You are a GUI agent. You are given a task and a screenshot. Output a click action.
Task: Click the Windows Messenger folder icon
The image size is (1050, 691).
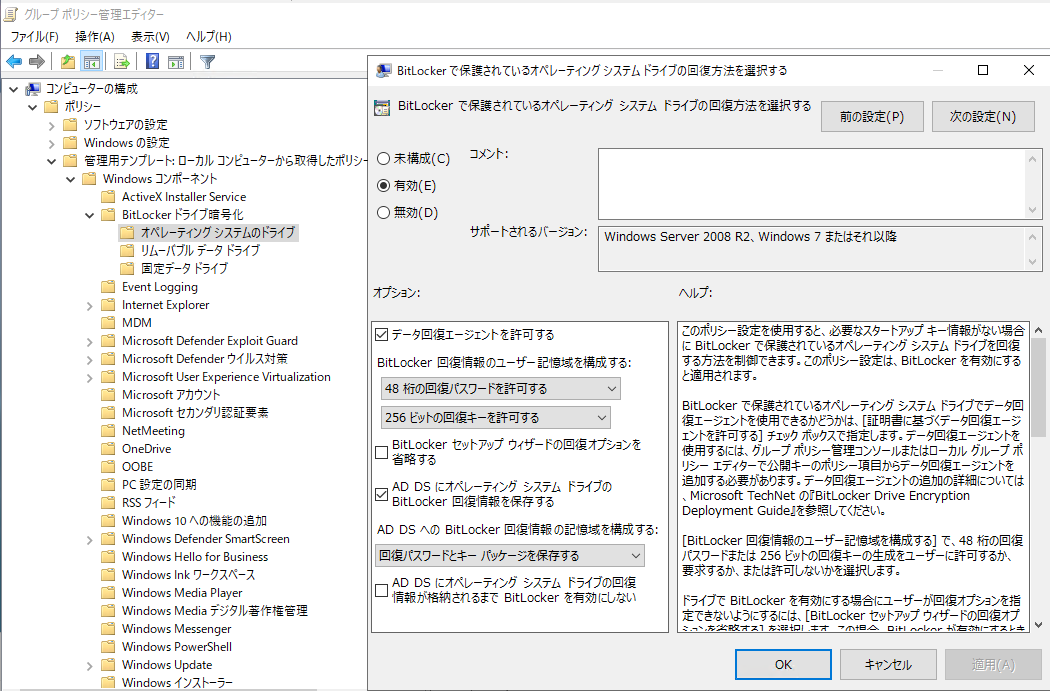pos(108,629)
